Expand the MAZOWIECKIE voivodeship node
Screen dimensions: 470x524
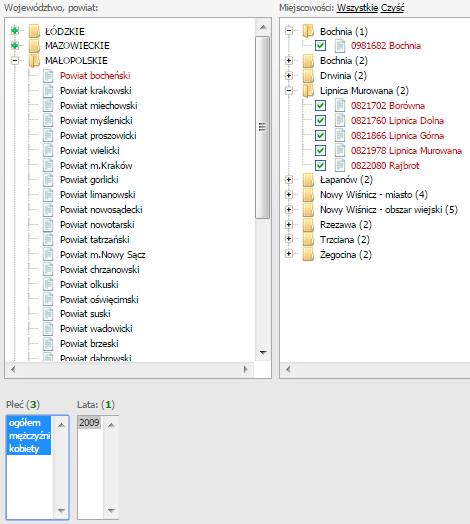click(15, 45)
